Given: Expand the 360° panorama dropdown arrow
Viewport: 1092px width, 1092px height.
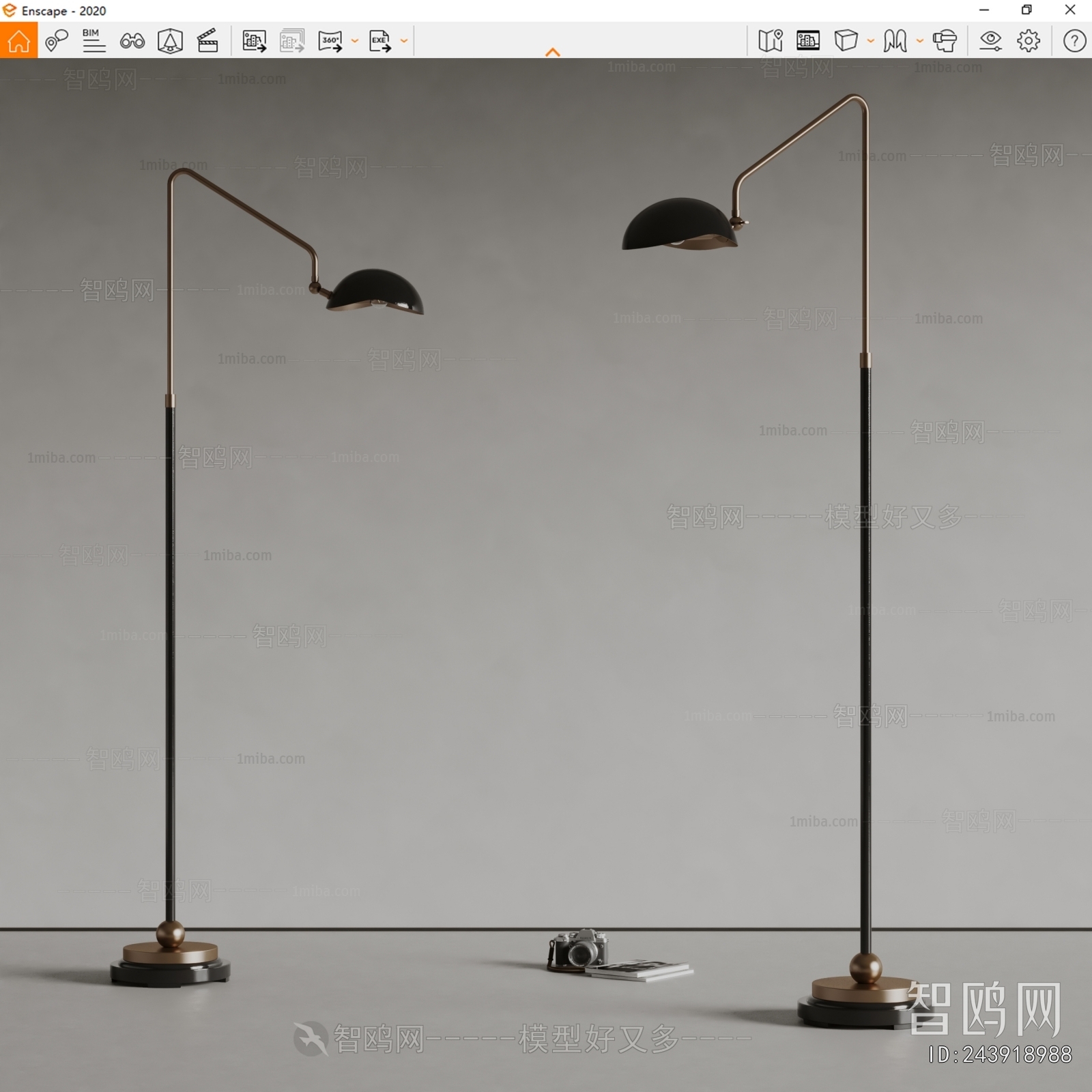Looking at the screenshot, I should 355,41.
